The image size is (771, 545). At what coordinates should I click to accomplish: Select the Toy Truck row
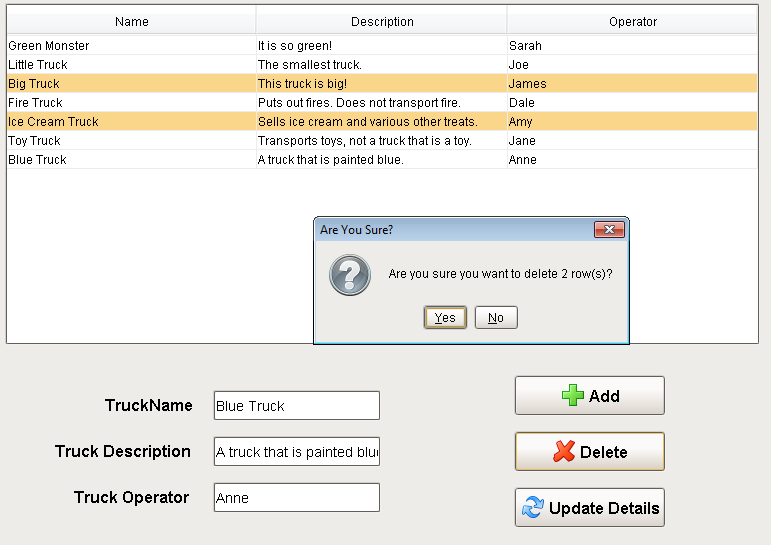tap(382, 141)
